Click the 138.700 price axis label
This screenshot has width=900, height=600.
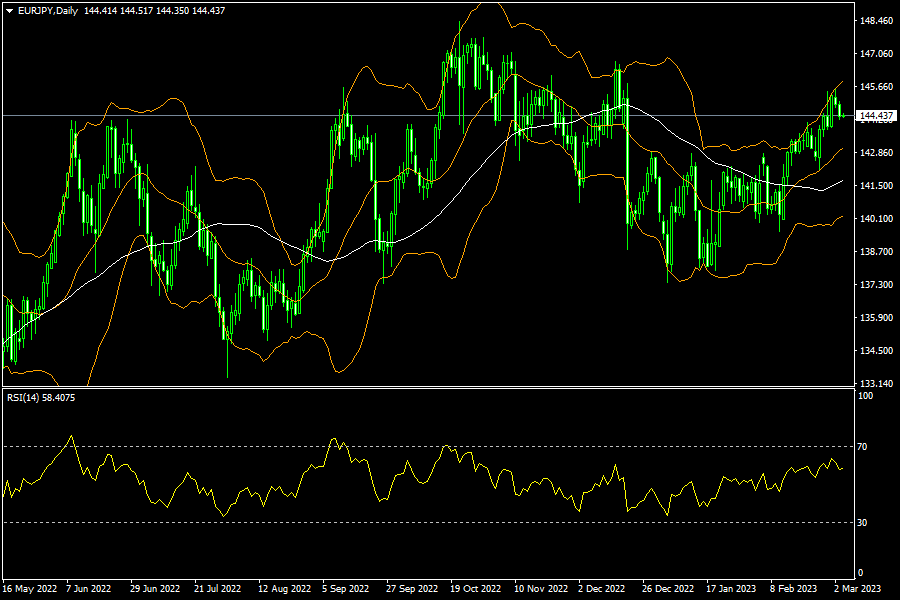click(876, 251)
